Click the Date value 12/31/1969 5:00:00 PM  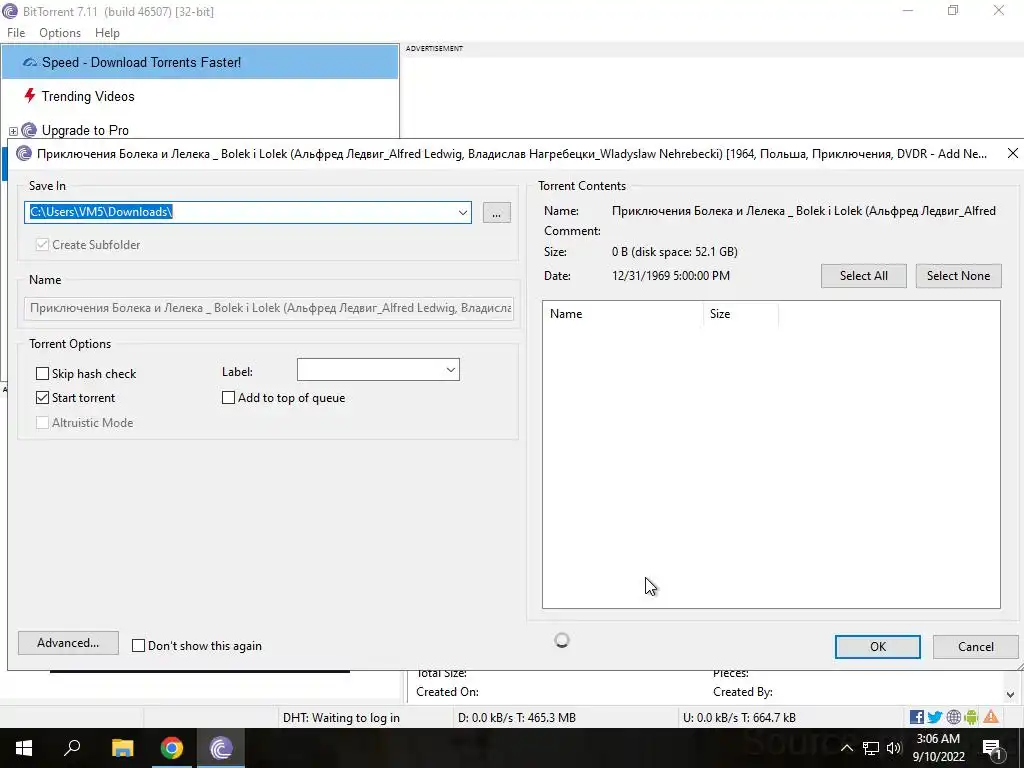[x=671, y=276]
